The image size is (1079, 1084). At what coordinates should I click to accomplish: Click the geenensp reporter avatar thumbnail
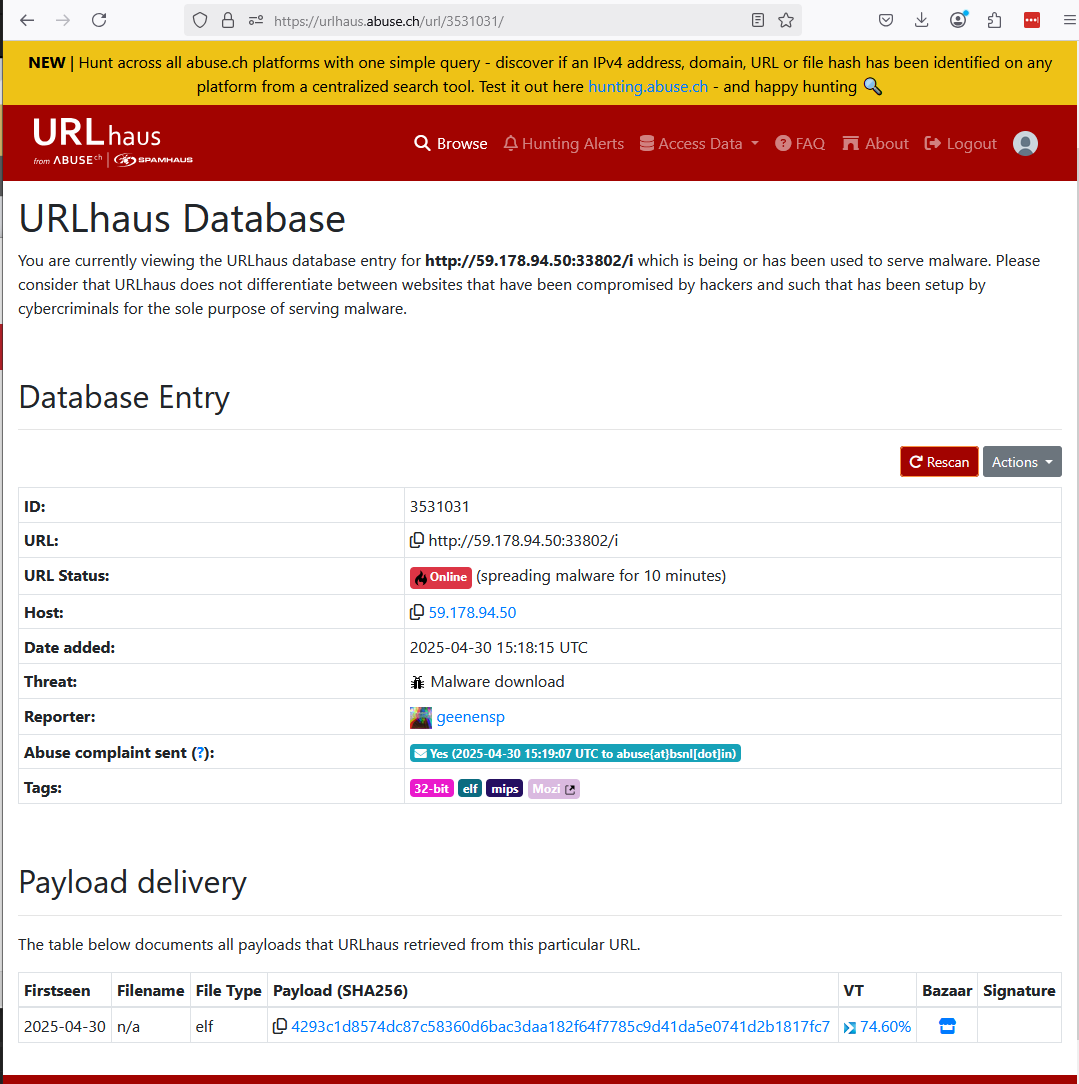(420, 718)
